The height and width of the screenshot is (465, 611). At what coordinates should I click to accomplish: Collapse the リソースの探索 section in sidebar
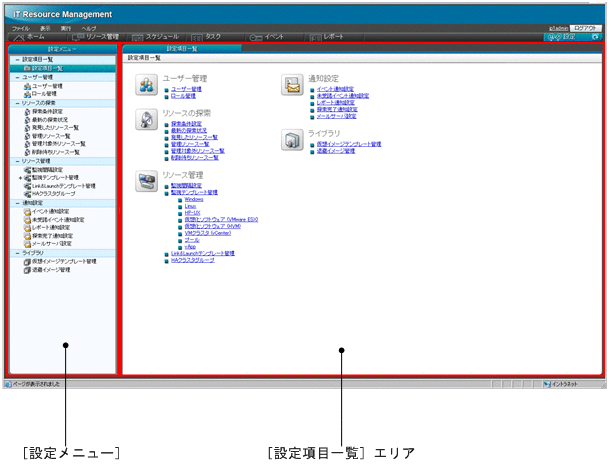click(18, 103)
